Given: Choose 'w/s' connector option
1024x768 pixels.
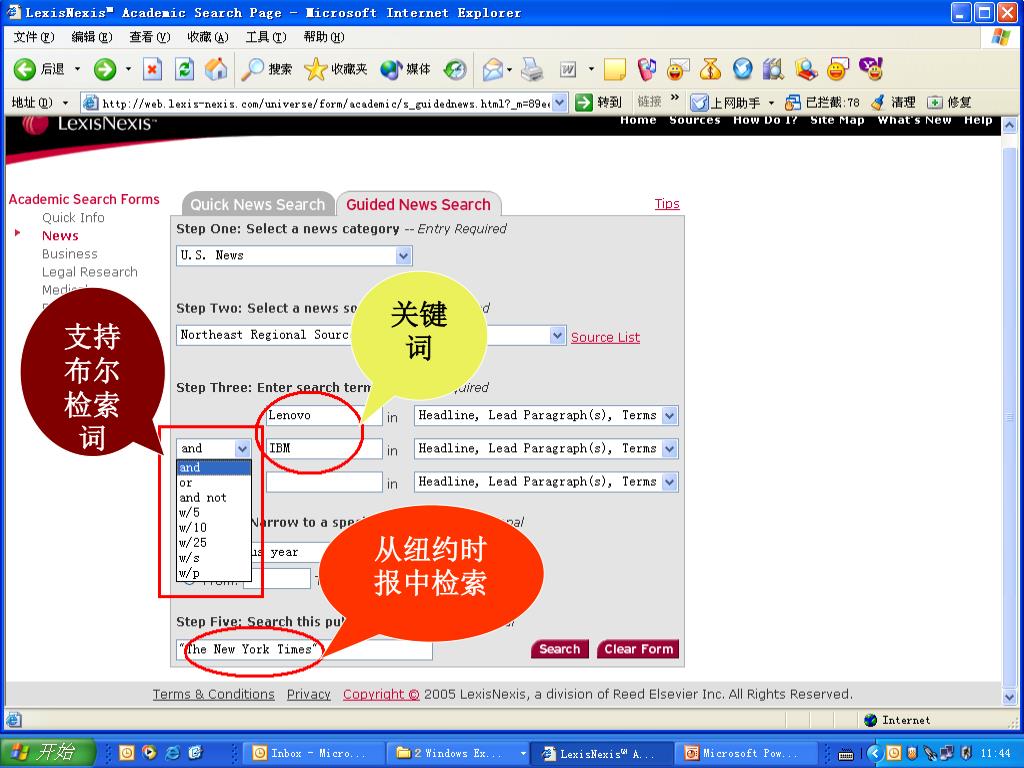Looking at the screenshot, I should pos(214,558).
